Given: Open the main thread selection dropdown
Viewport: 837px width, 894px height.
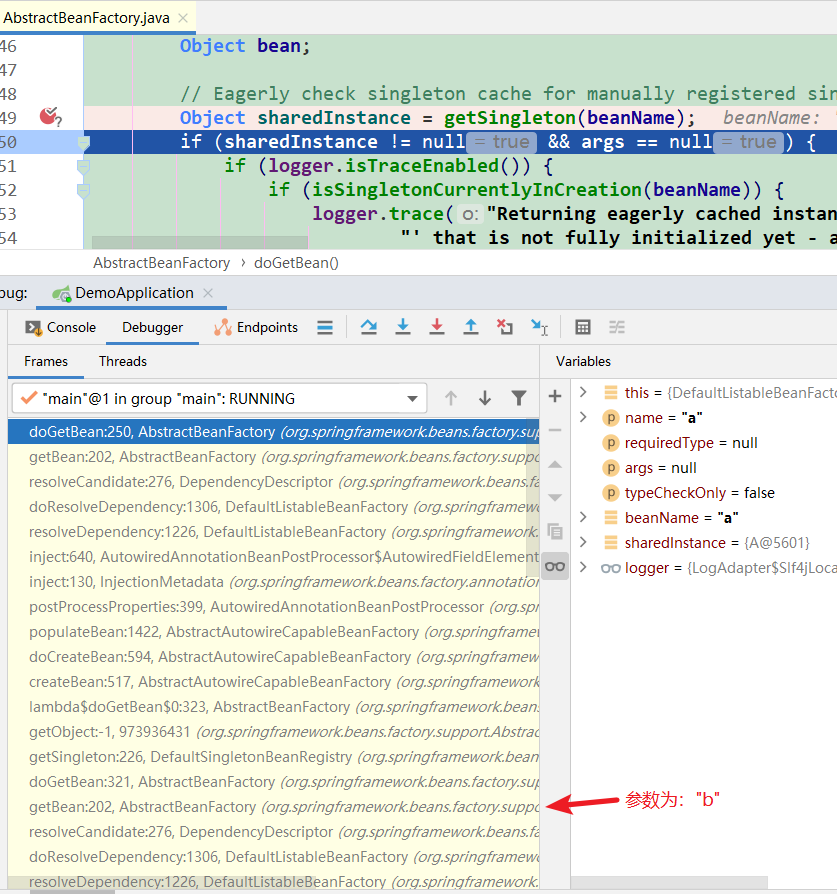Looking at the screenshot, I should click(x=220, y=398).
